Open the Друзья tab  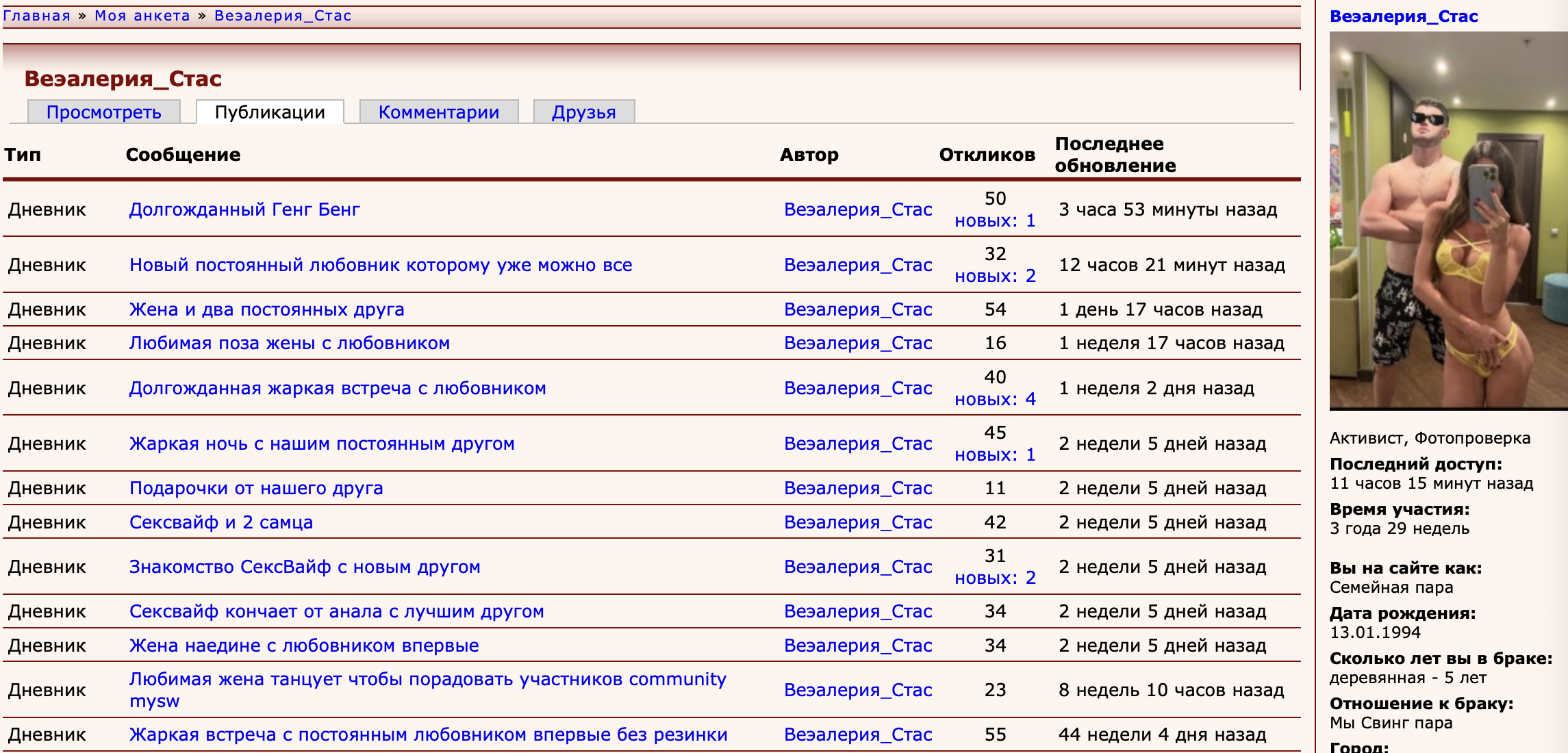coord(583,112)
